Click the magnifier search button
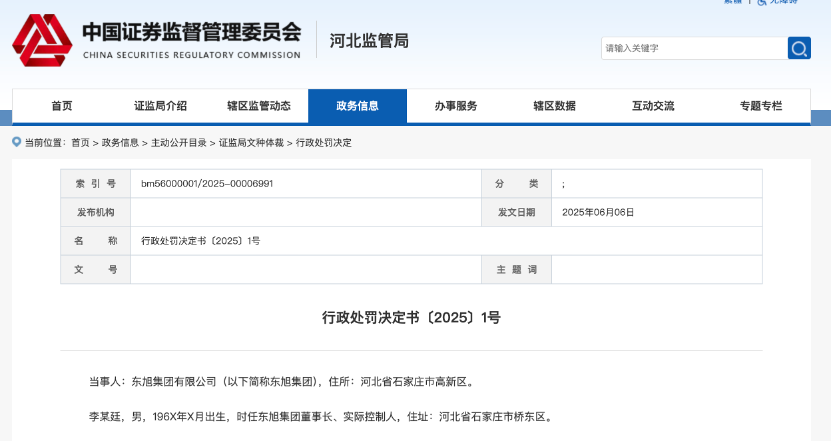The image size is (832, 442). pyautogui.click(x=799, y=48)
